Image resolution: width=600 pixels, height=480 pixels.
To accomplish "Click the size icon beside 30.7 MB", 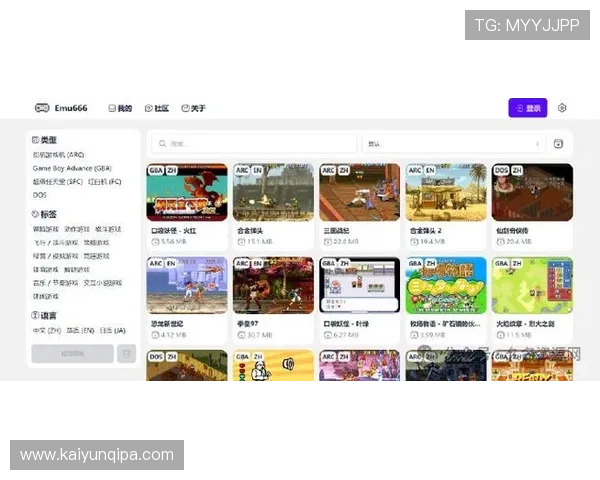I will coord(241,335).
